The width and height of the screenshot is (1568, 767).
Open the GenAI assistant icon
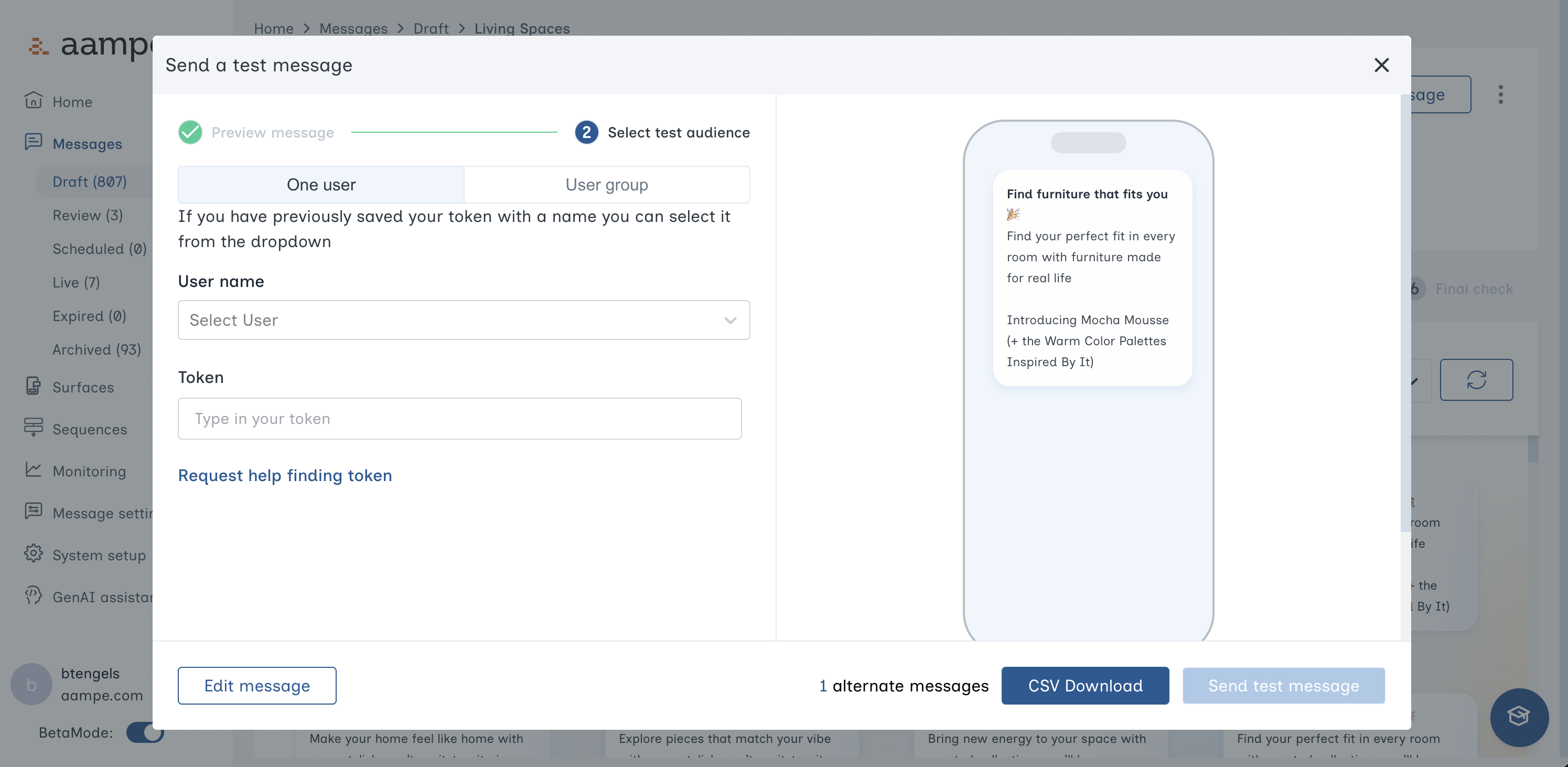(x=34, y=596)
